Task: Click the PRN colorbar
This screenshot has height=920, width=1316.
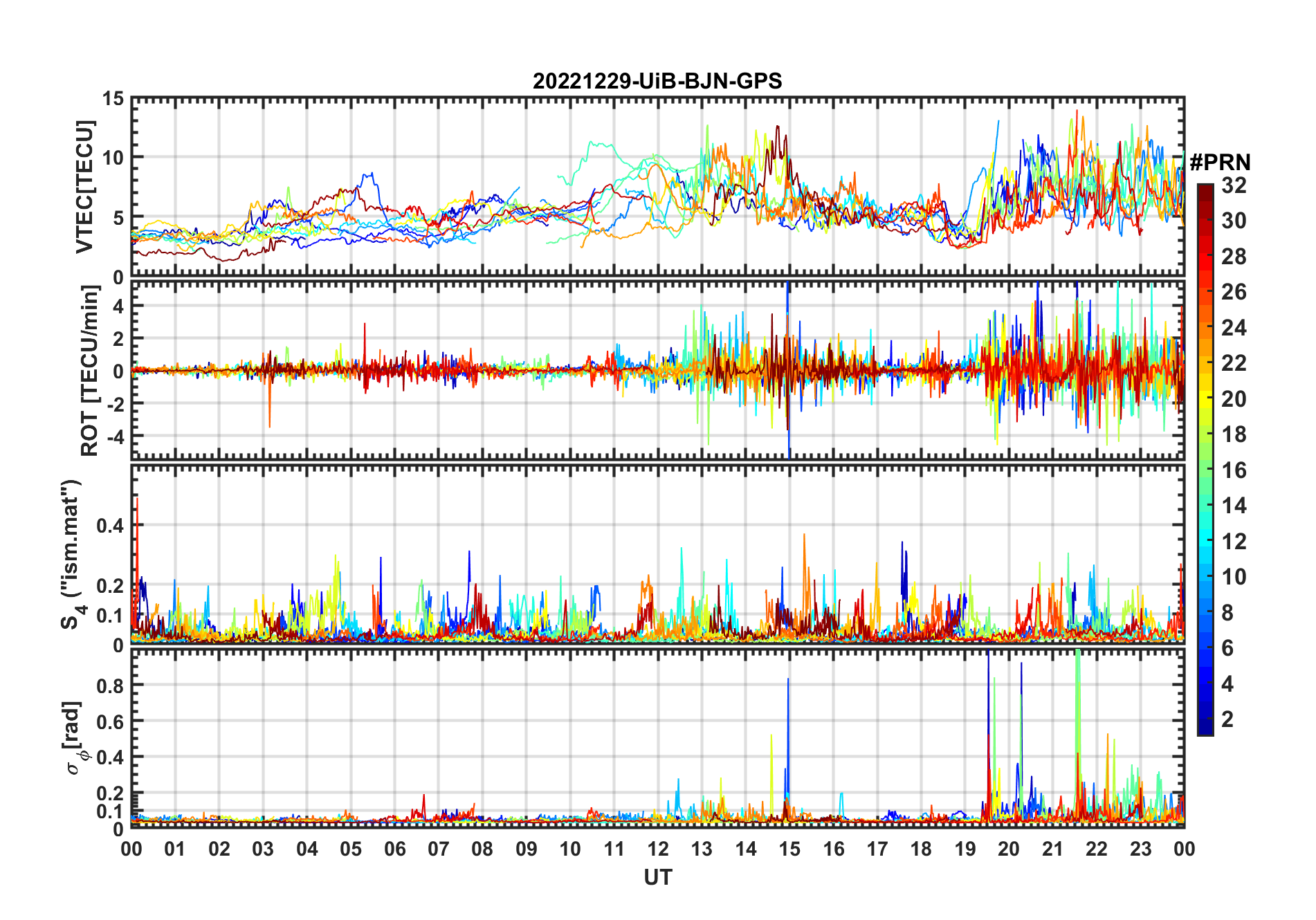Action: (x=1205, y=459)
